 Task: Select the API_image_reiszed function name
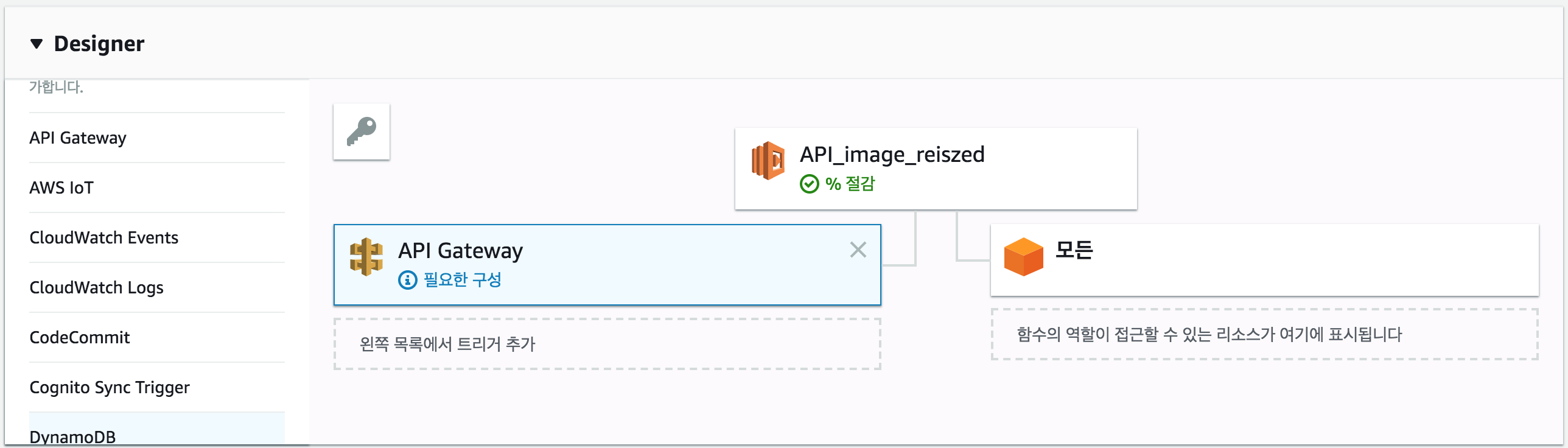[892, 155]
